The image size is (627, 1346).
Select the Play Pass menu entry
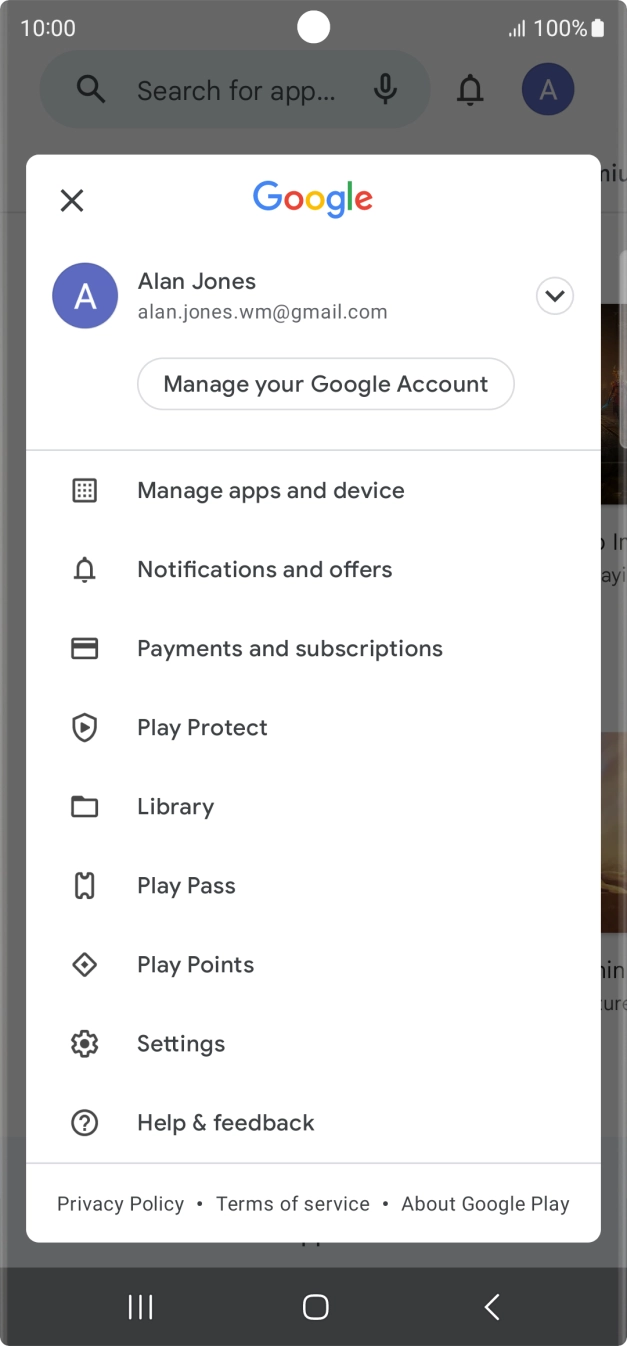pyautogui.click(x=186, y=886)
